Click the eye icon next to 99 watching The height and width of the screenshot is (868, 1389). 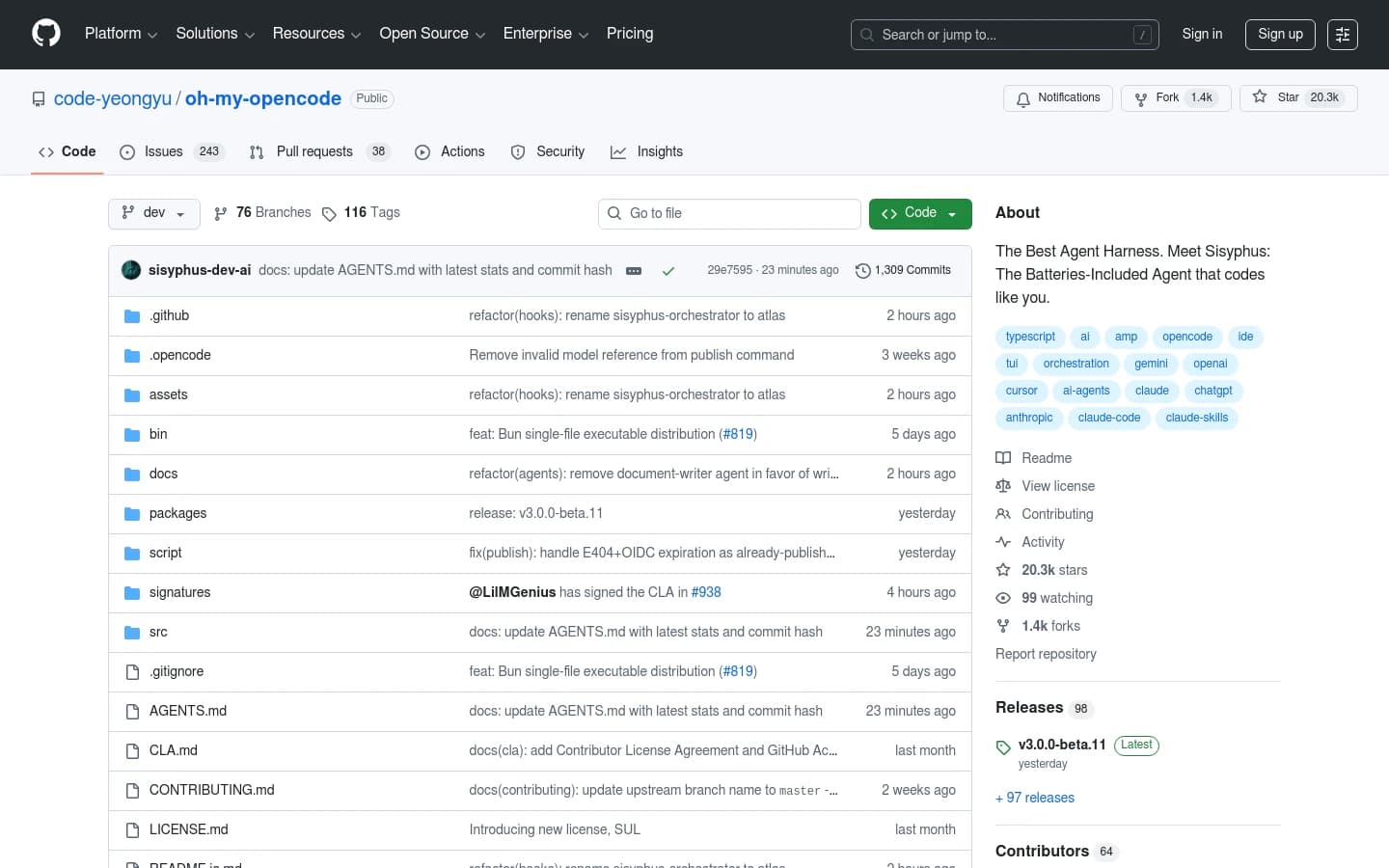tap(1003, 598)
